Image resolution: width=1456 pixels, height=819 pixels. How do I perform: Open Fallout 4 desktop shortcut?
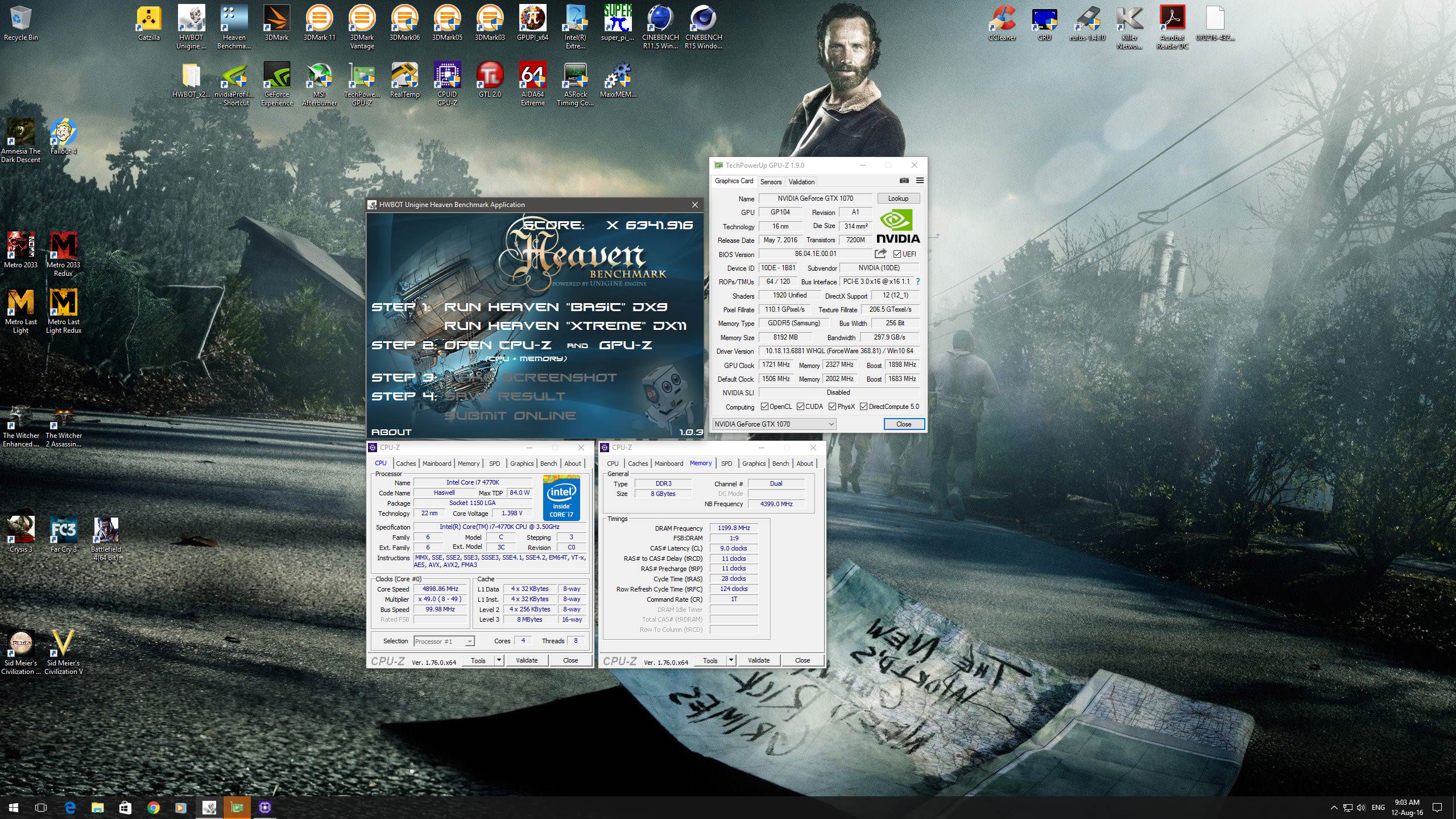coord(63,138)
